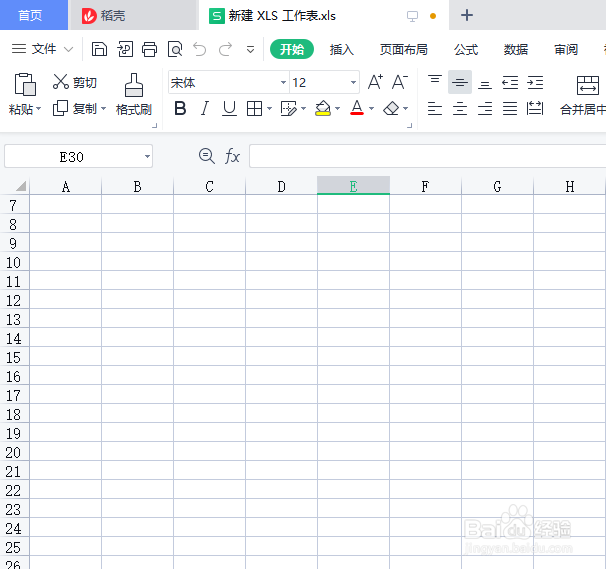Image resolution: width=606 pixels, height=569 pixels.
Task: Click Decrease Indent icon
Action: point(510,82)
